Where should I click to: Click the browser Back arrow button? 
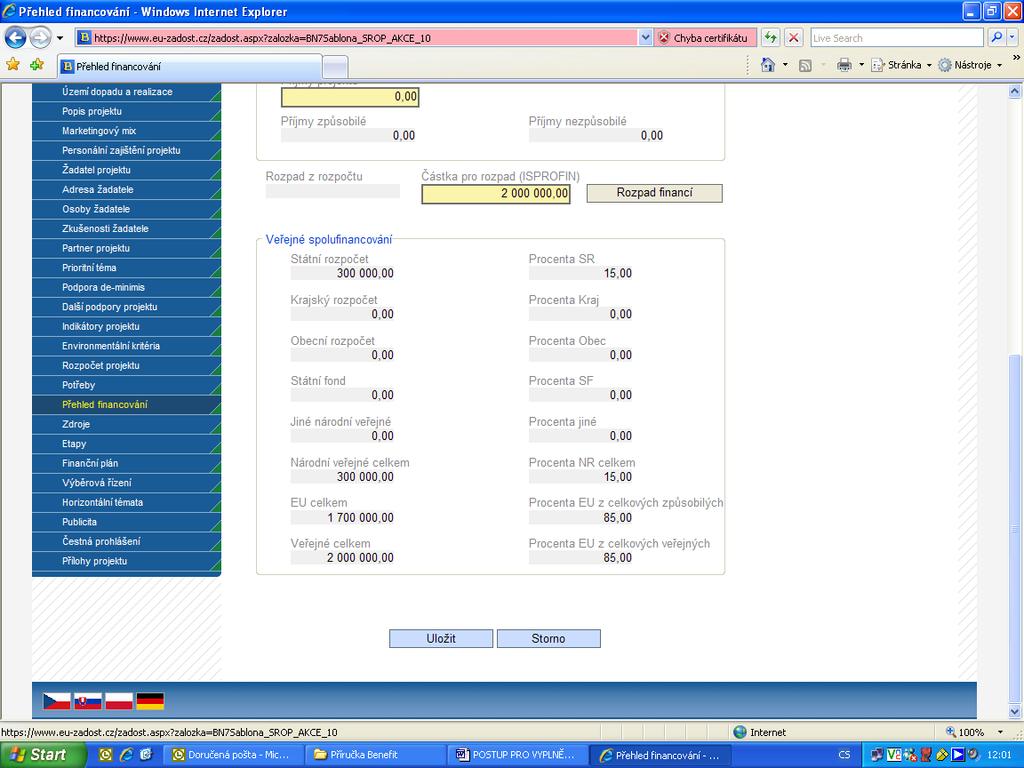pyautogui.click(x=16, y=38)
